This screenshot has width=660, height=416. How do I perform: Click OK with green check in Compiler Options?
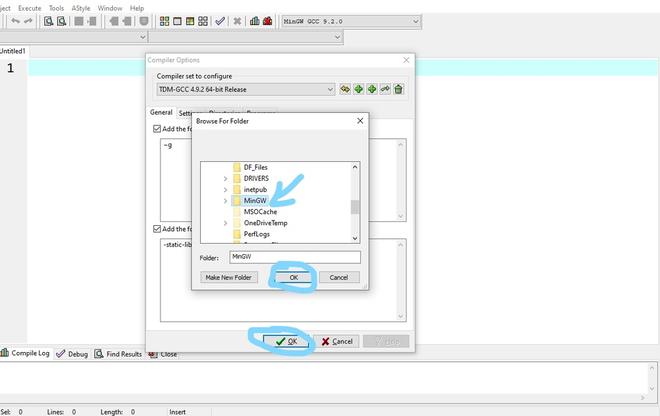pos(286,341)
